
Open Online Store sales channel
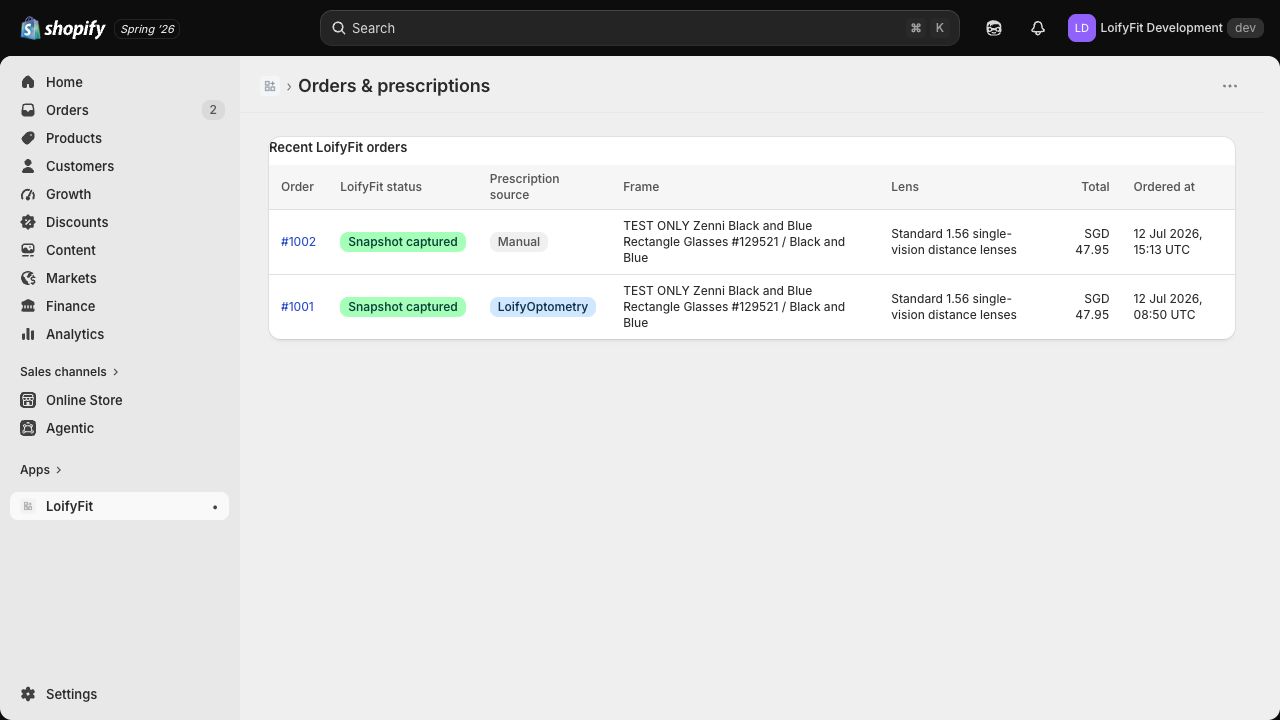(119, 400)
